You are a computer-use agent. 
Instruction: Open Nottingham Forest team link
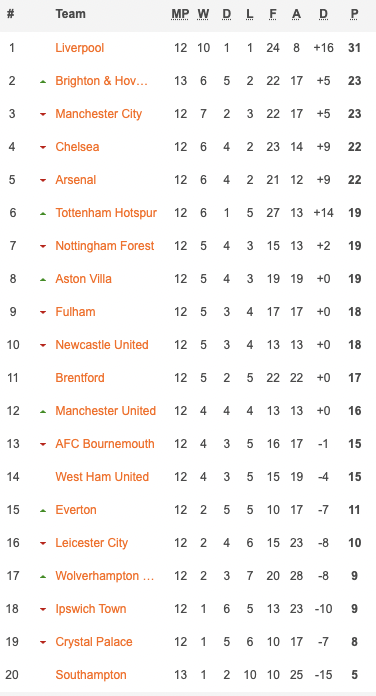(105, 245)
